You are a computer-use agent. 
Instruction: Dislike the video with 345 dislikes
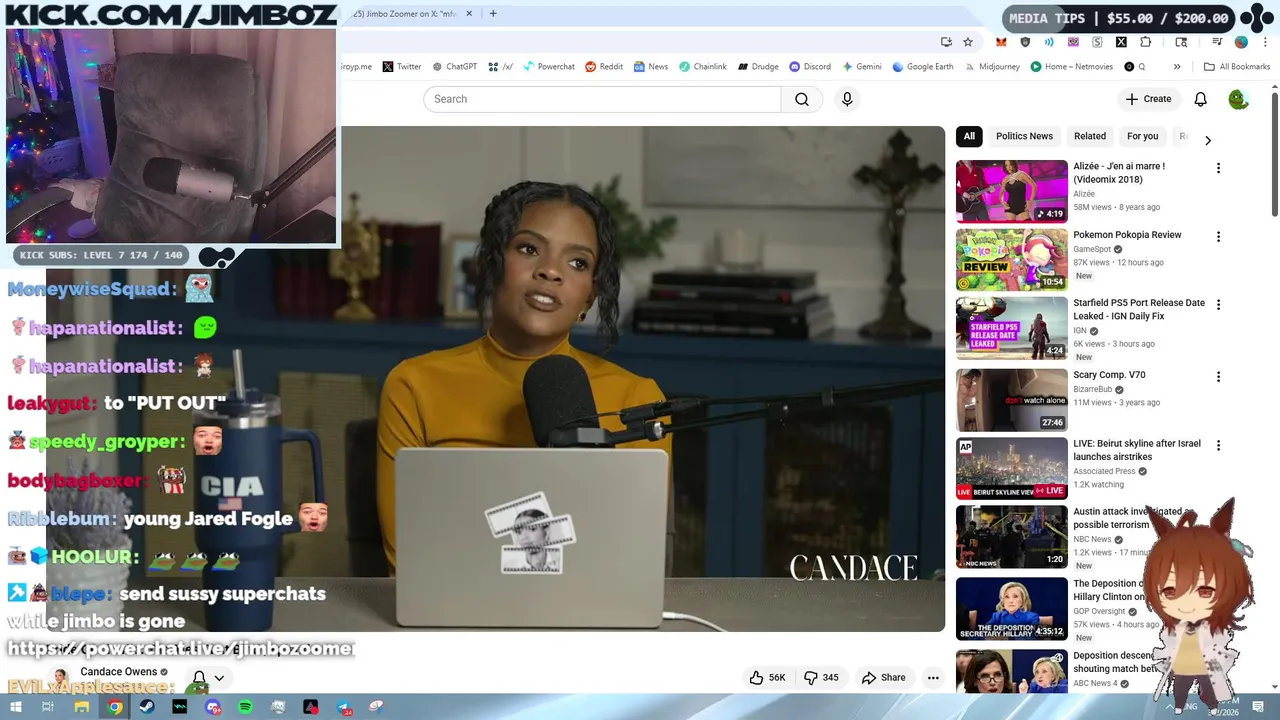[822, 677]
